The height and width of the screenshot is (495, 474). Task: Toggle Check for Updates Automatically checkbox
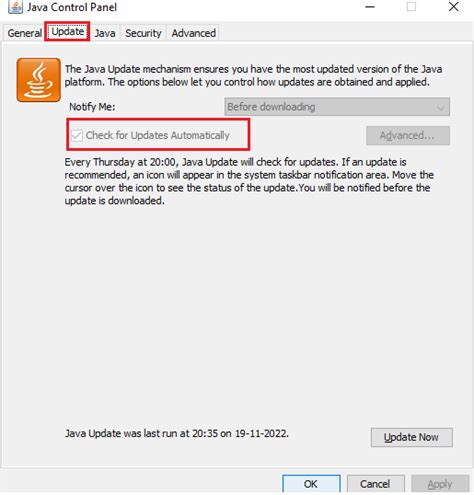click(x=77, y=135)
